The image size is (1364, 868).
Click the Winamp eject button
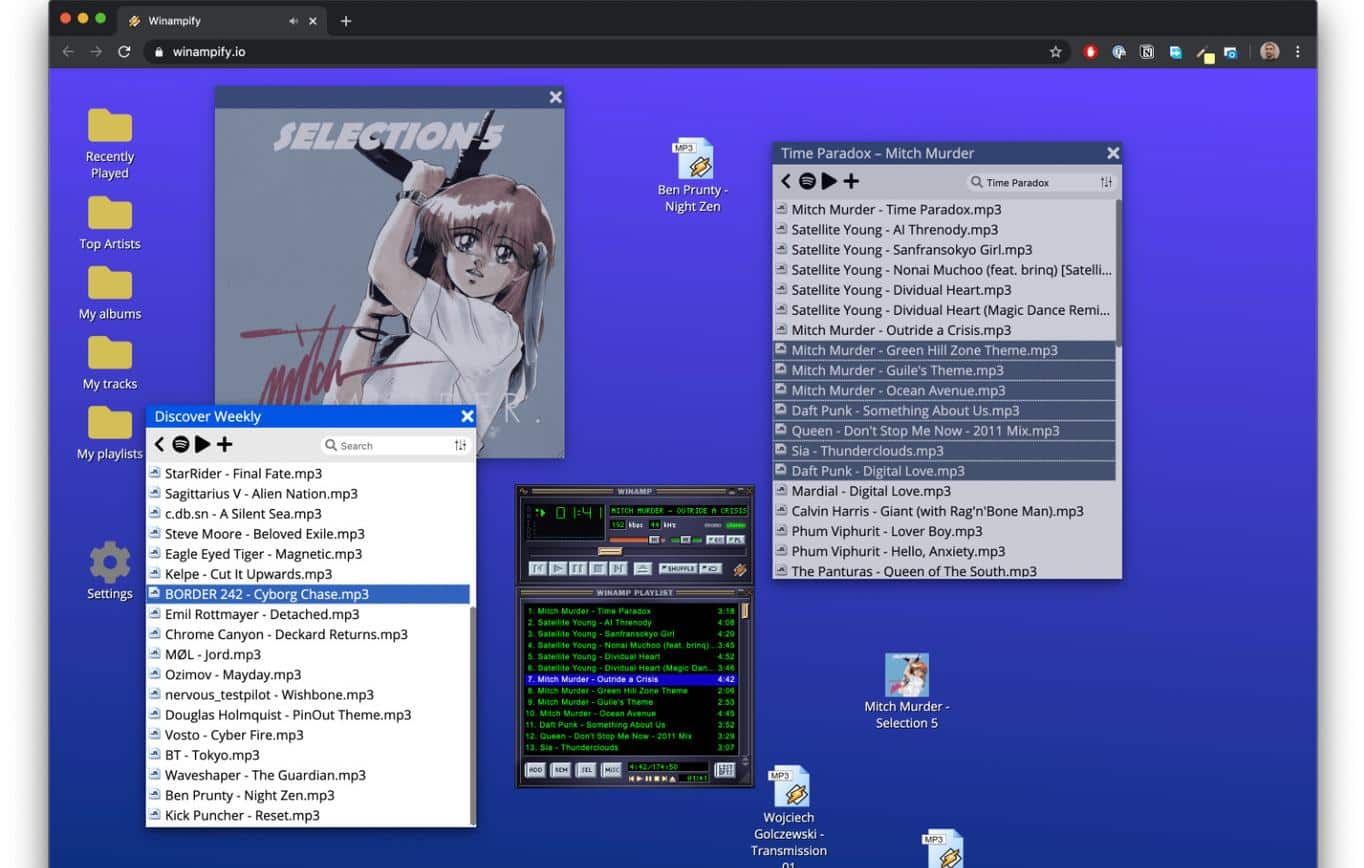point(643,568)
